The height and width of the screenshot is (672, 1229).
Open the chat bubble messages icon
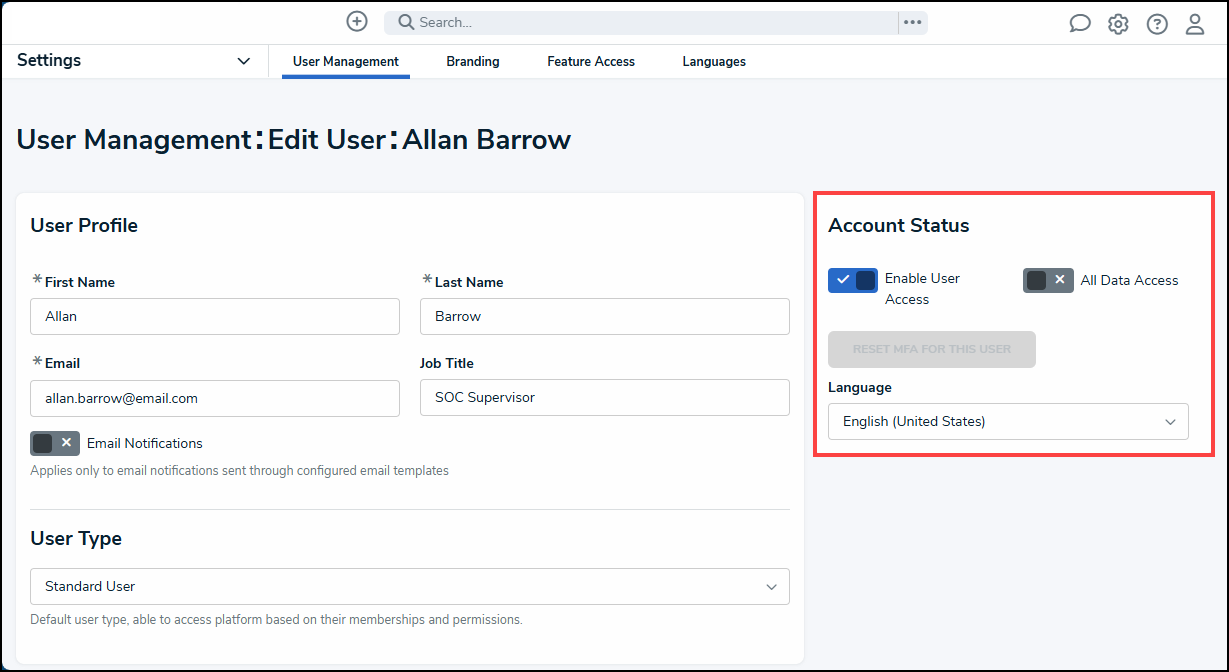[1080, 24]
